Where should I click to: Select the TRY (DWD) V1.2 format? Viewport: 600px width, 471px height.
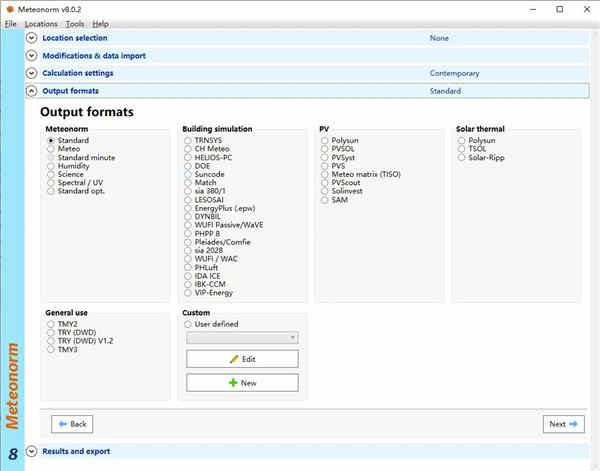(80, 341)
